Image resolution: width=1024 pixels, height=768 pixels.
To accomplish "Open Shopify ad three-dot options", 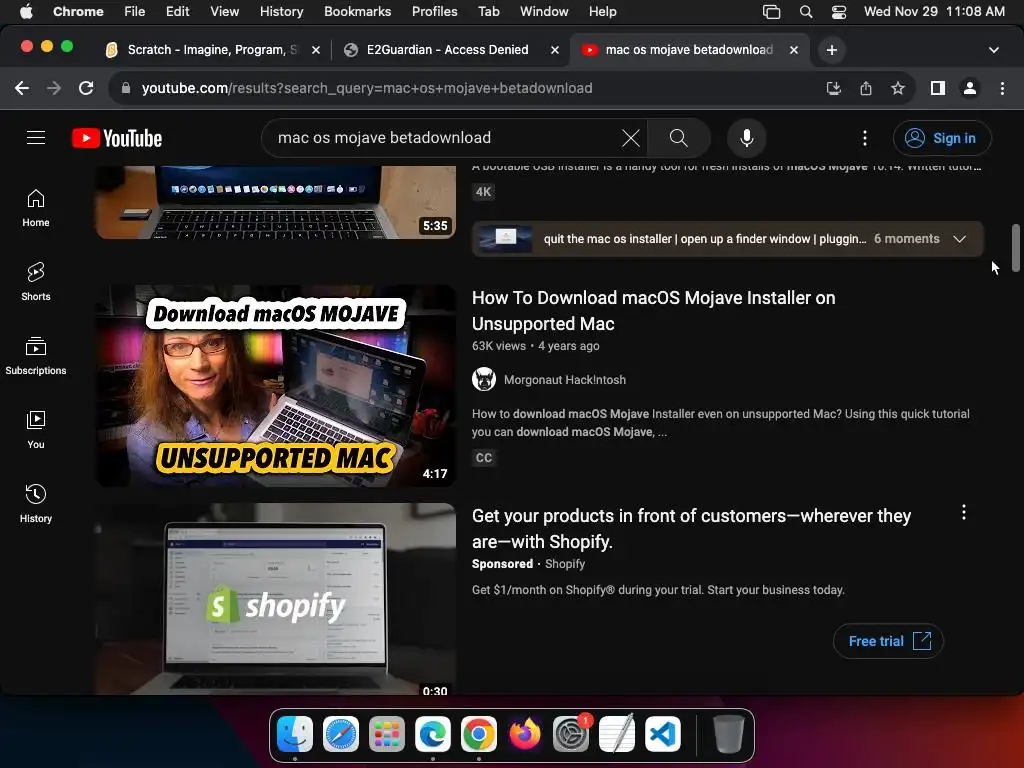I will (x=963, y=513).
